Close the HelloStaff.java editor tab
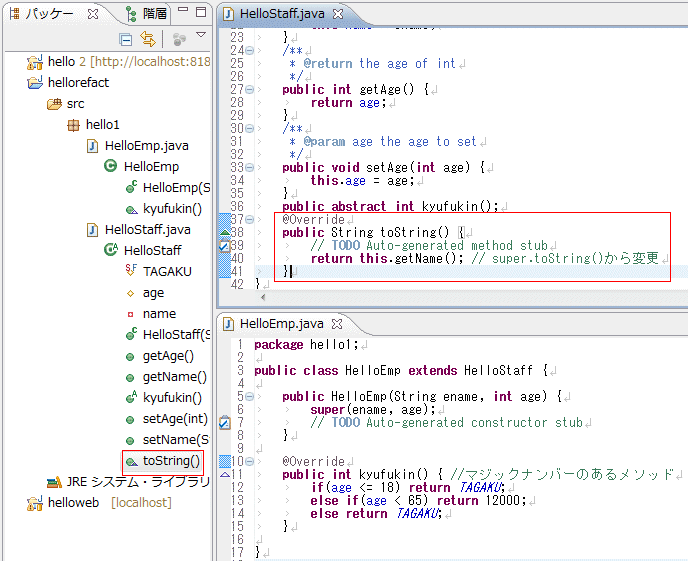Screen dimensions: 688x561 point(338,14)
